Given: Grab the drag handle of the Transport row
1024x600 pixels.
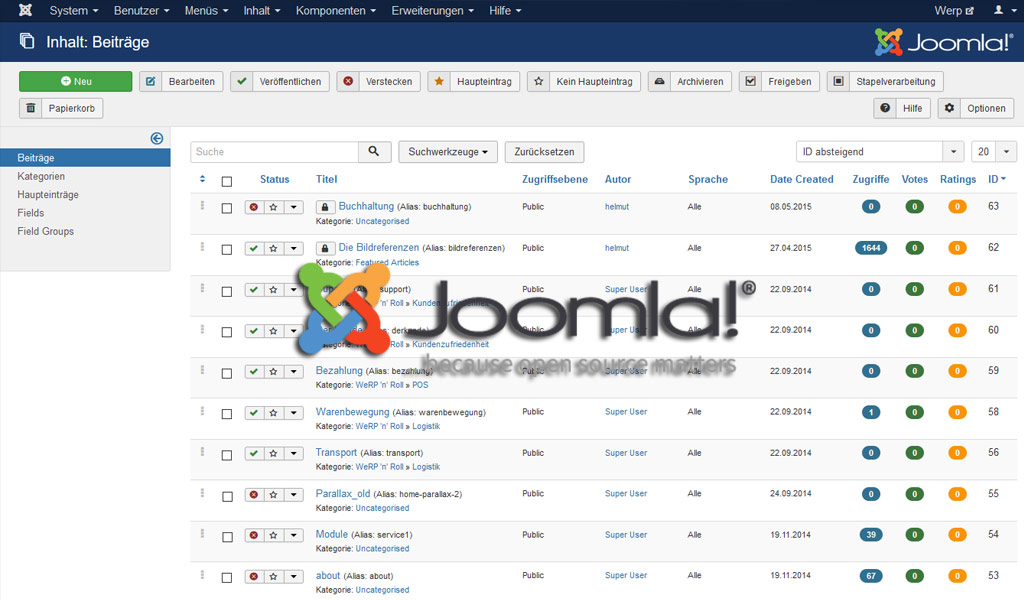Looking at the screenshot, I should coord(203,452).
